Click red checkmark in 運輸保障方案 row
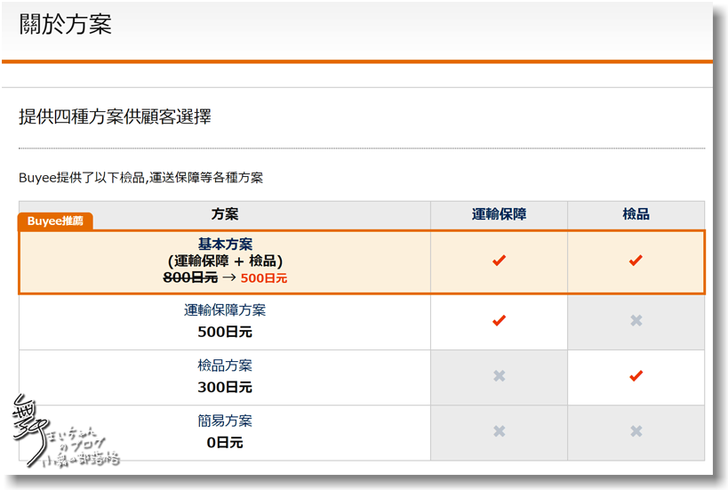Screen dimensions: 728x490 point(499,321)
